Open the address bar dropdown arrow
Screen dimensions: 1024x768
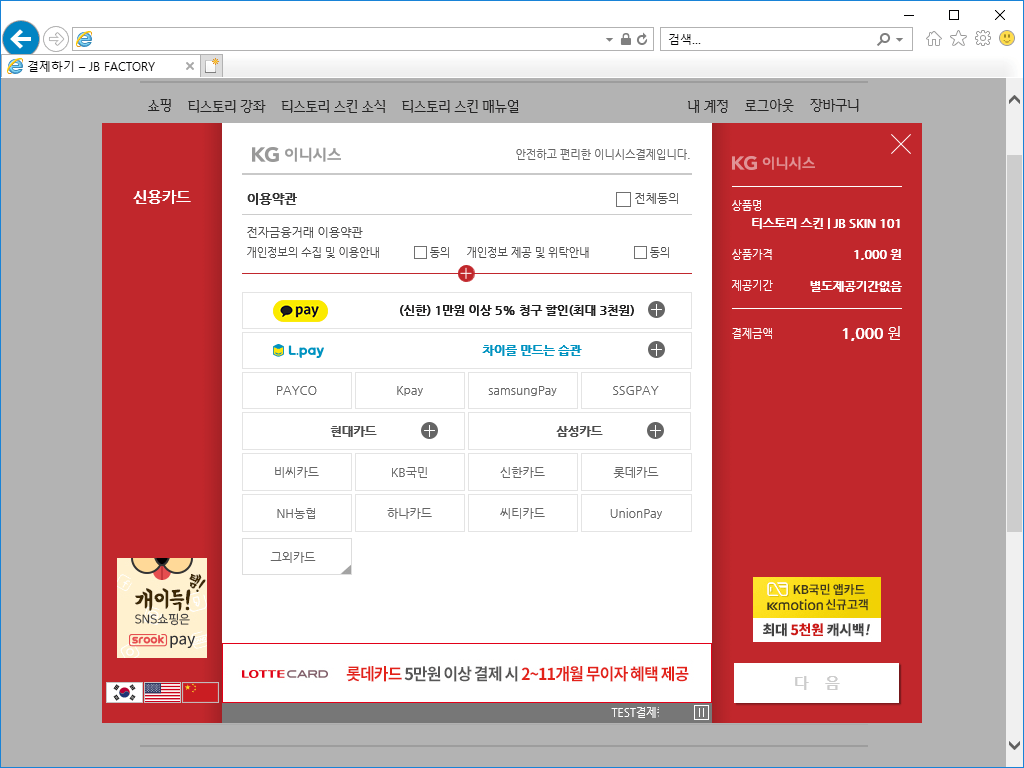click(x=609, y=40)
